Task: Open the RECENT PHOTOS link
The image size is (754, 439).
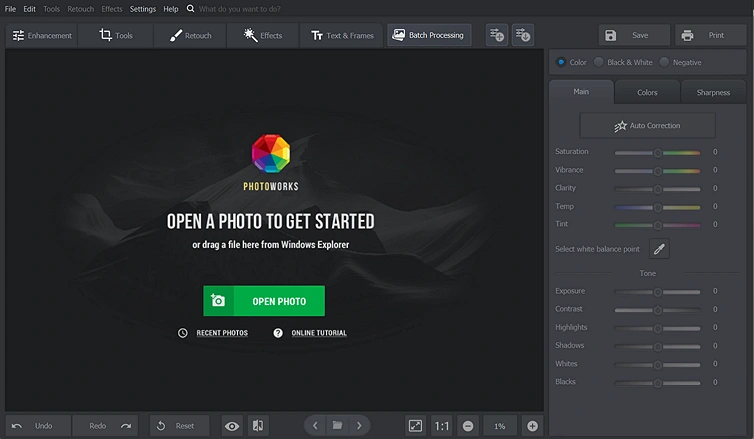Action: 222,333
